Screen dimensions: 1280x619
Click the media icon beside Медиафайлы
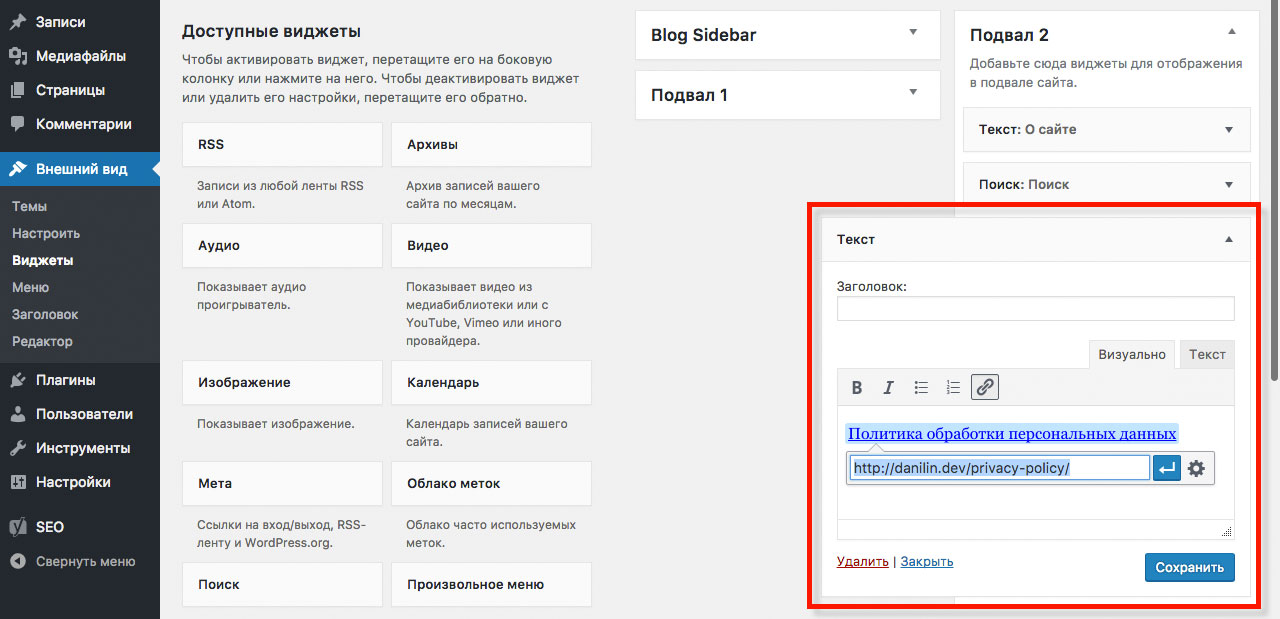tap(18, 56)
